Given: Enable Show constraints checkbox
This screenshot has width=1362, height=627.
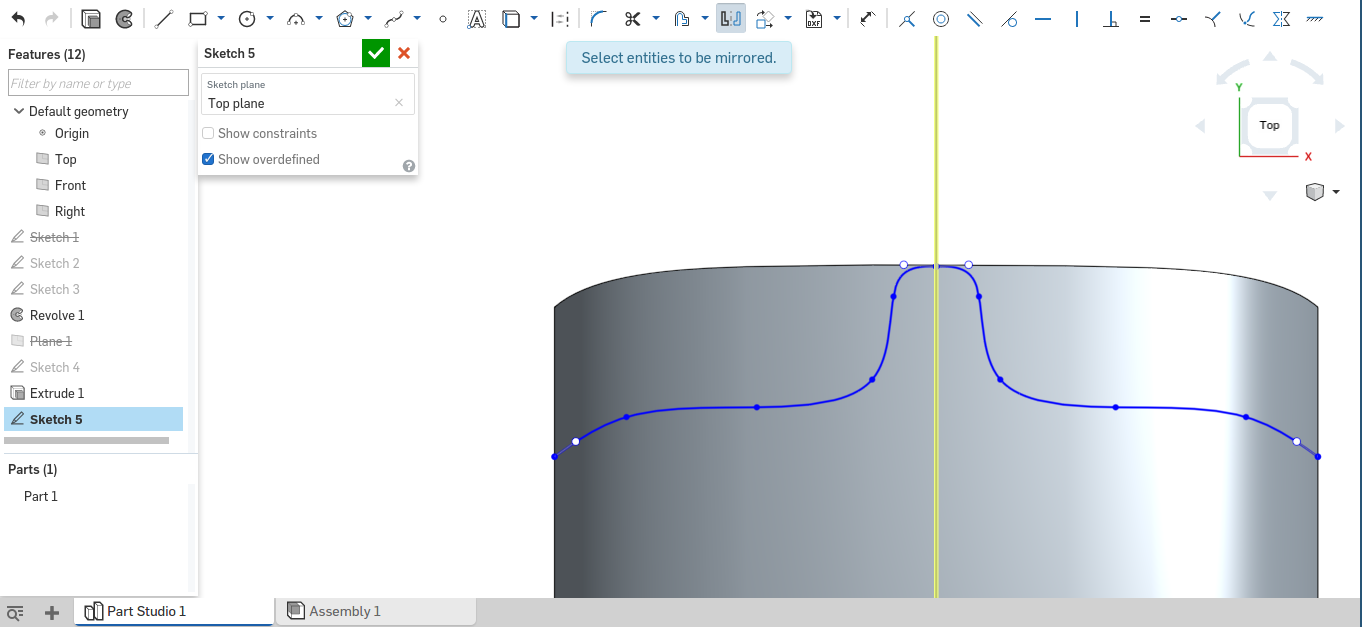Looking at the screenshot, I should click(208, 133).
